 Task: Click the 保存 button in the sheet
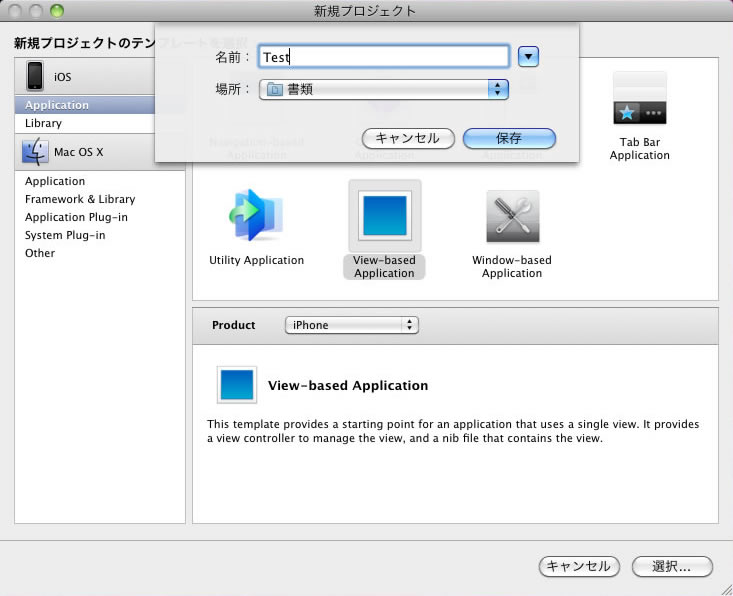tap(509, 138)
